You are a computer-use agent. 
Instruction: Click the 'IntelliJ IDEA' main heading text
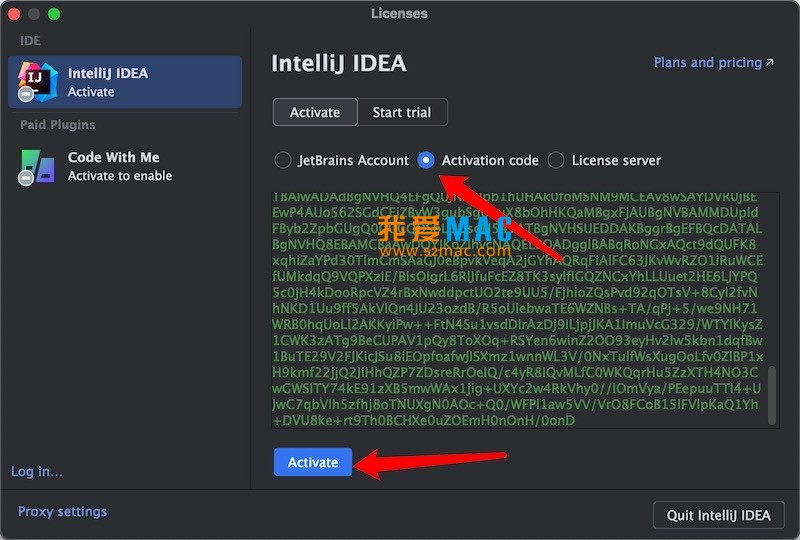[x=339, y=63]
